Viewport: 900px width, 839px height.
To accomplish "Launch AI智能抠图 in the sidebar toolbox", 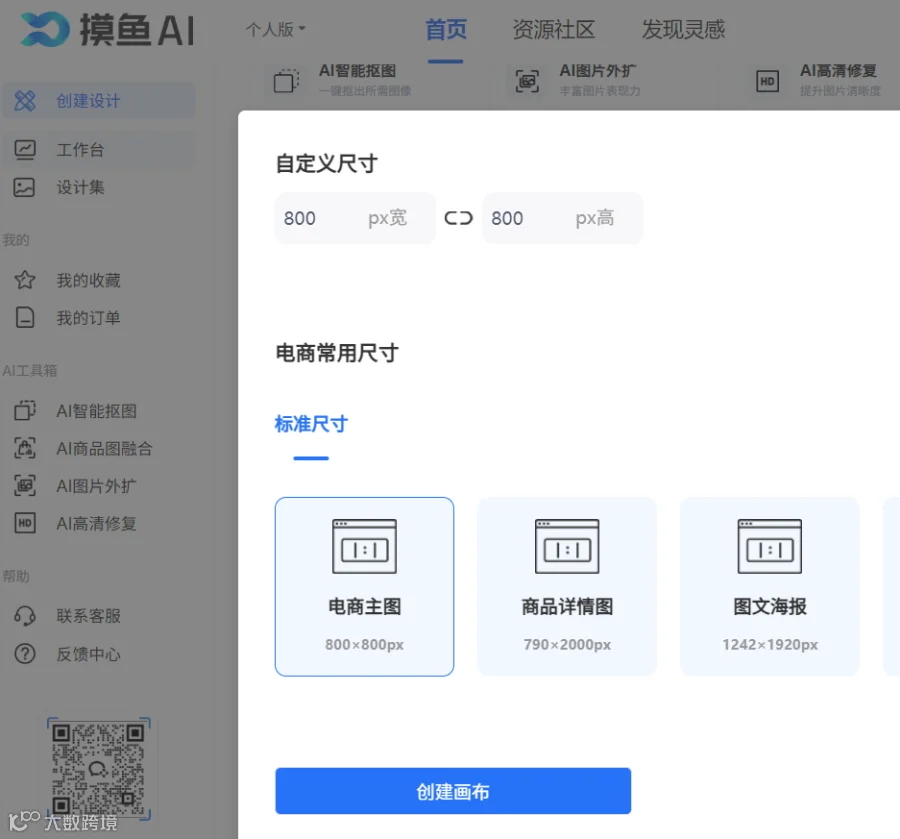I will 96,411.
